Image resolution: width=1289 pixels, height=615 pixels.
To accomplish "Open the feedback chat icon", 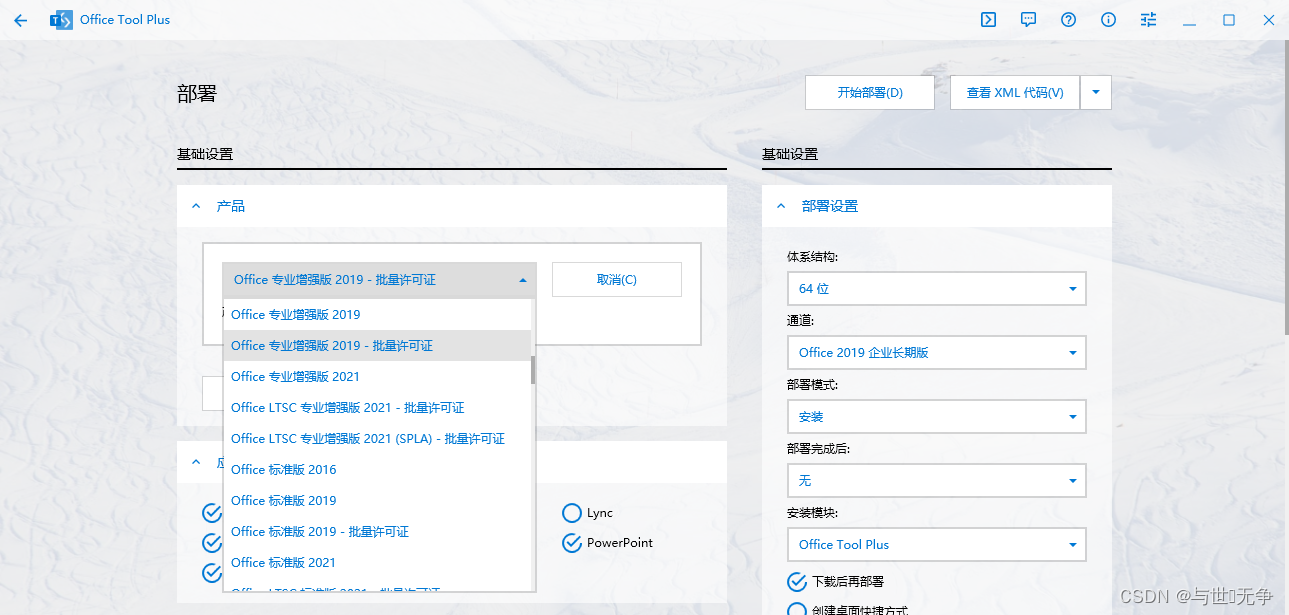I will pos(1028,19).
